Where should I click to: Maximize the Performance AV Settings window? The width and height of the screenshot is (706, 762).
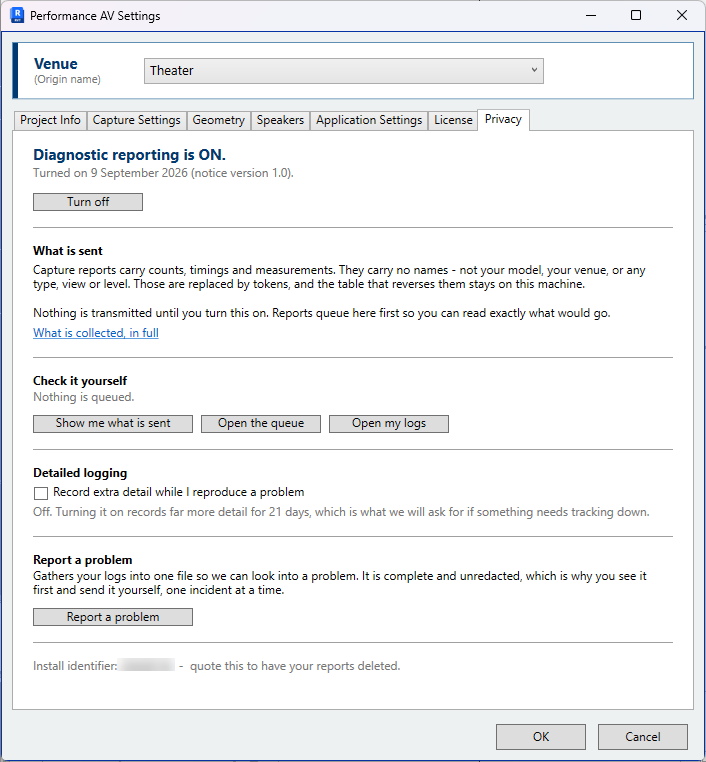pyautogui.click(x=636, y=16)
